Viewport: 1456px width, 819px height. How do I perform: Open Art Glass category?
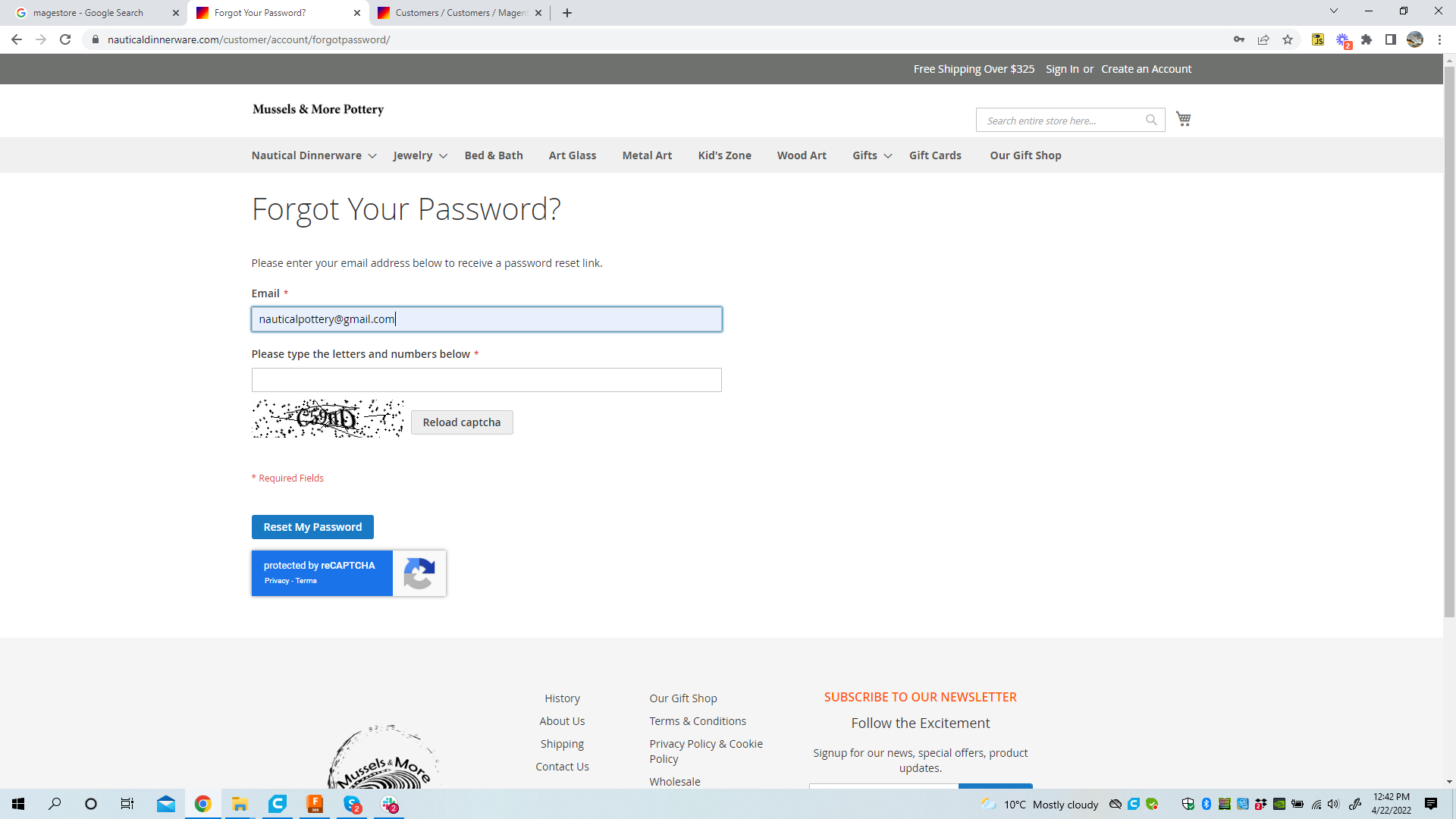(573, 155)
